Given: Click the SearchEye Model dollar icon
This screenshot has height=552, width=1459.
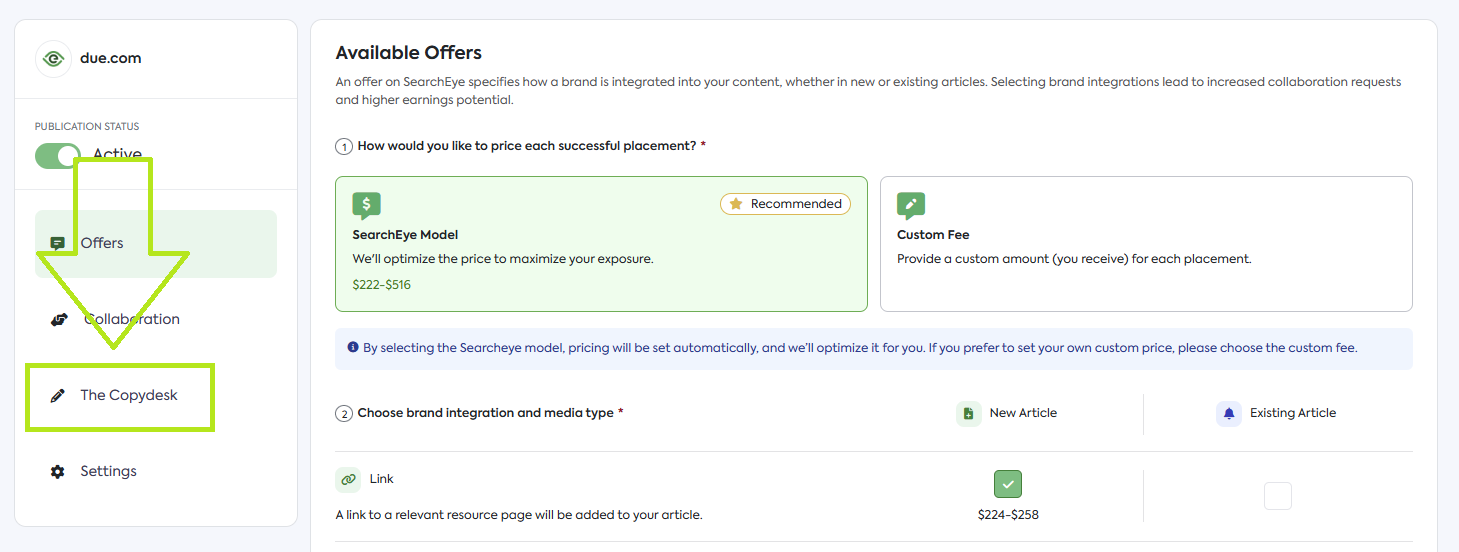Looking at the screenshot, I should [x=366, y=206].
